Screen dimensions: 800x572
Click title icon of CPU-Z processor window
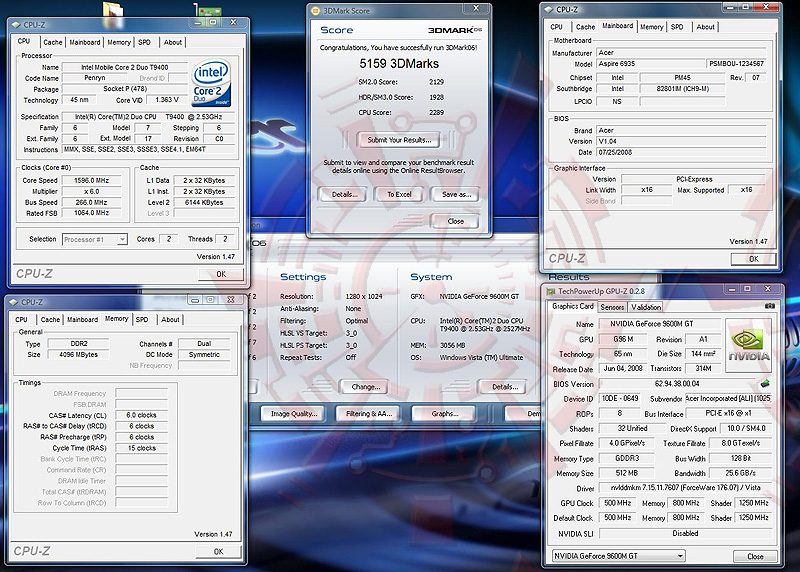click(16, 24)
